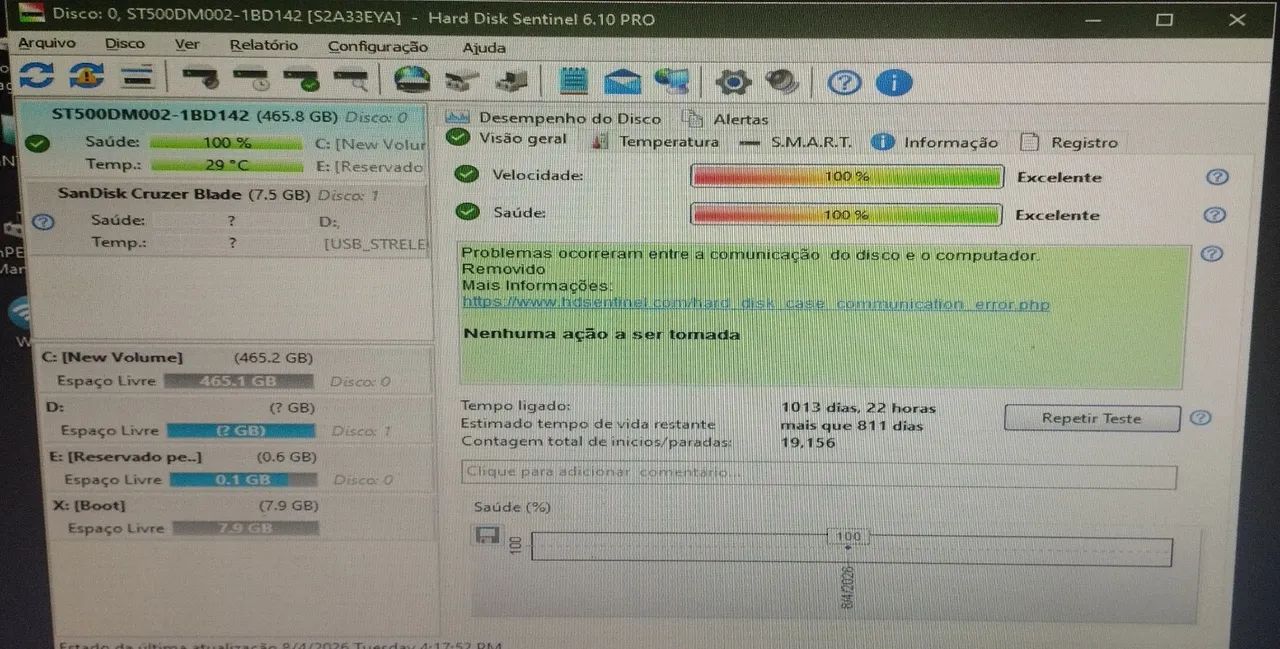Open the S.M.A.R.T. tab
Image resolution: width=1280 pixels, height=649 pixels.
(797, 142)
